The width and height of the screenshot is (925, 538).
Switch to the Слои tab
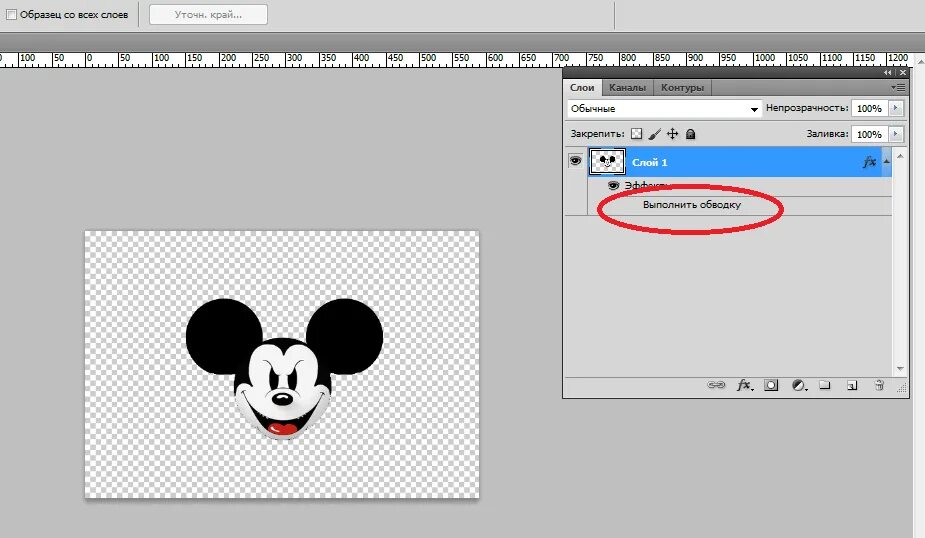coord(582,87)
